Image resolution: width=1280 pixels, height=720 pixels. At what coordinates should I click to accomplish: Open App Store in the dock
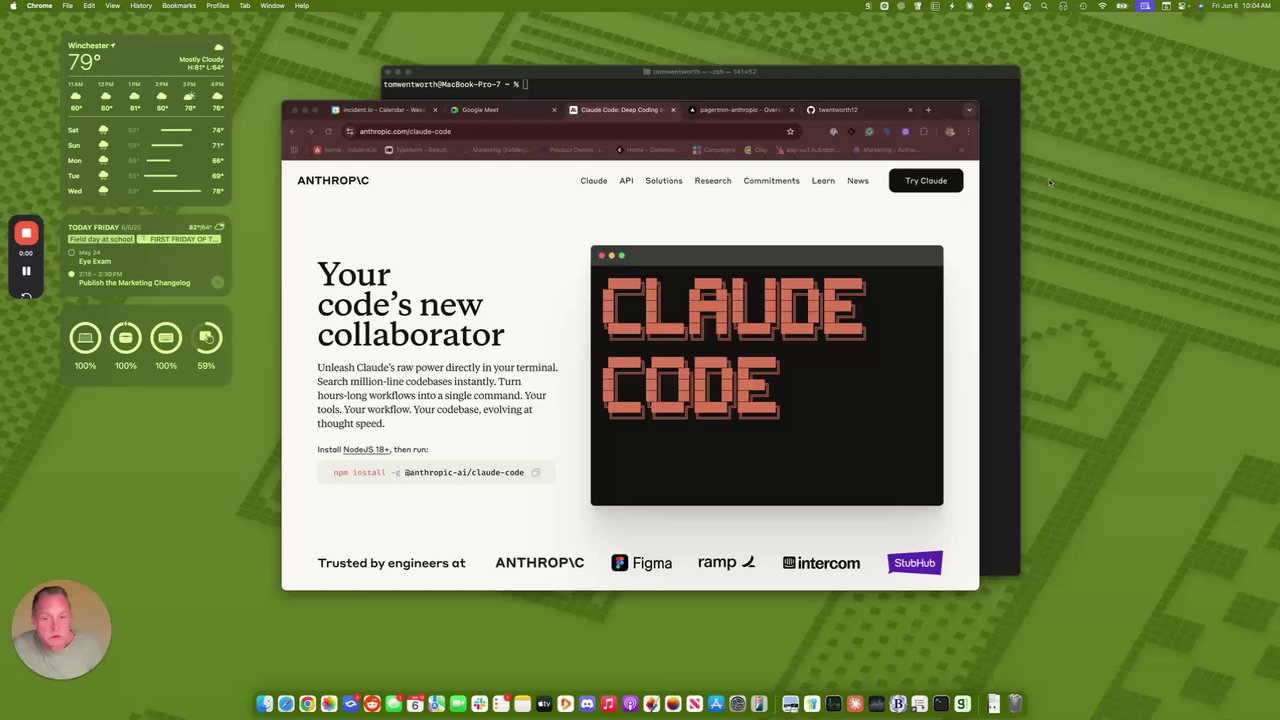(716, 704)
